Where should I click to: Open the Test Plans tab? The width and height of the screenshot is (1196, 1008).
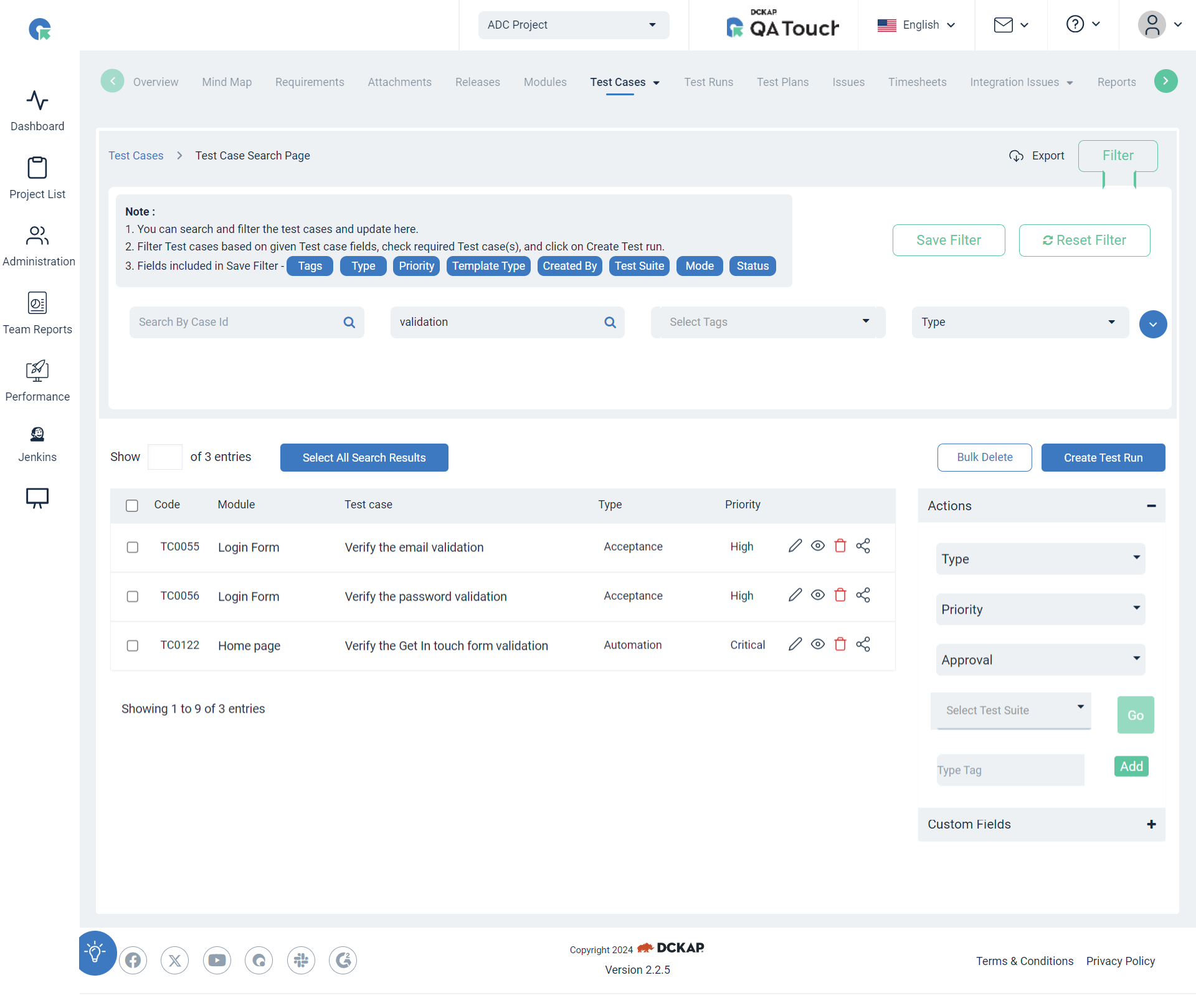782,82
